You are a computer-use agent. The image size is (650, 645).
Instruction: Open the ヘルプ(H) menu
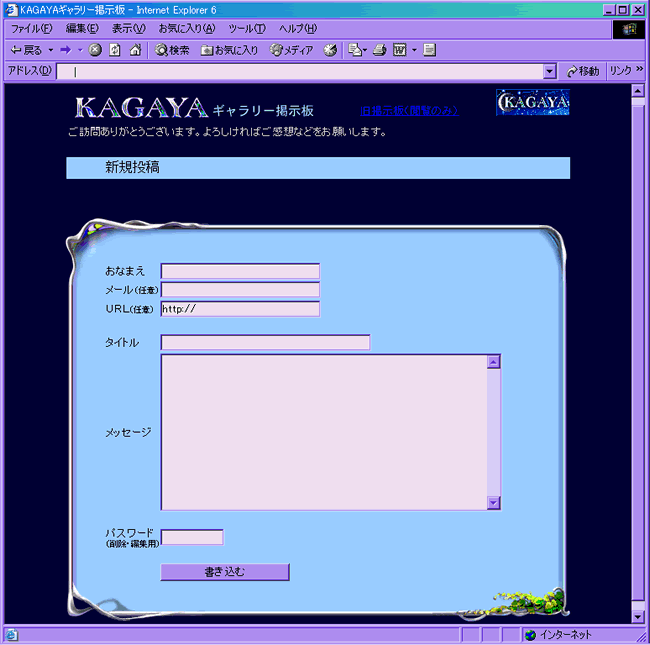[x=298, y=29]
